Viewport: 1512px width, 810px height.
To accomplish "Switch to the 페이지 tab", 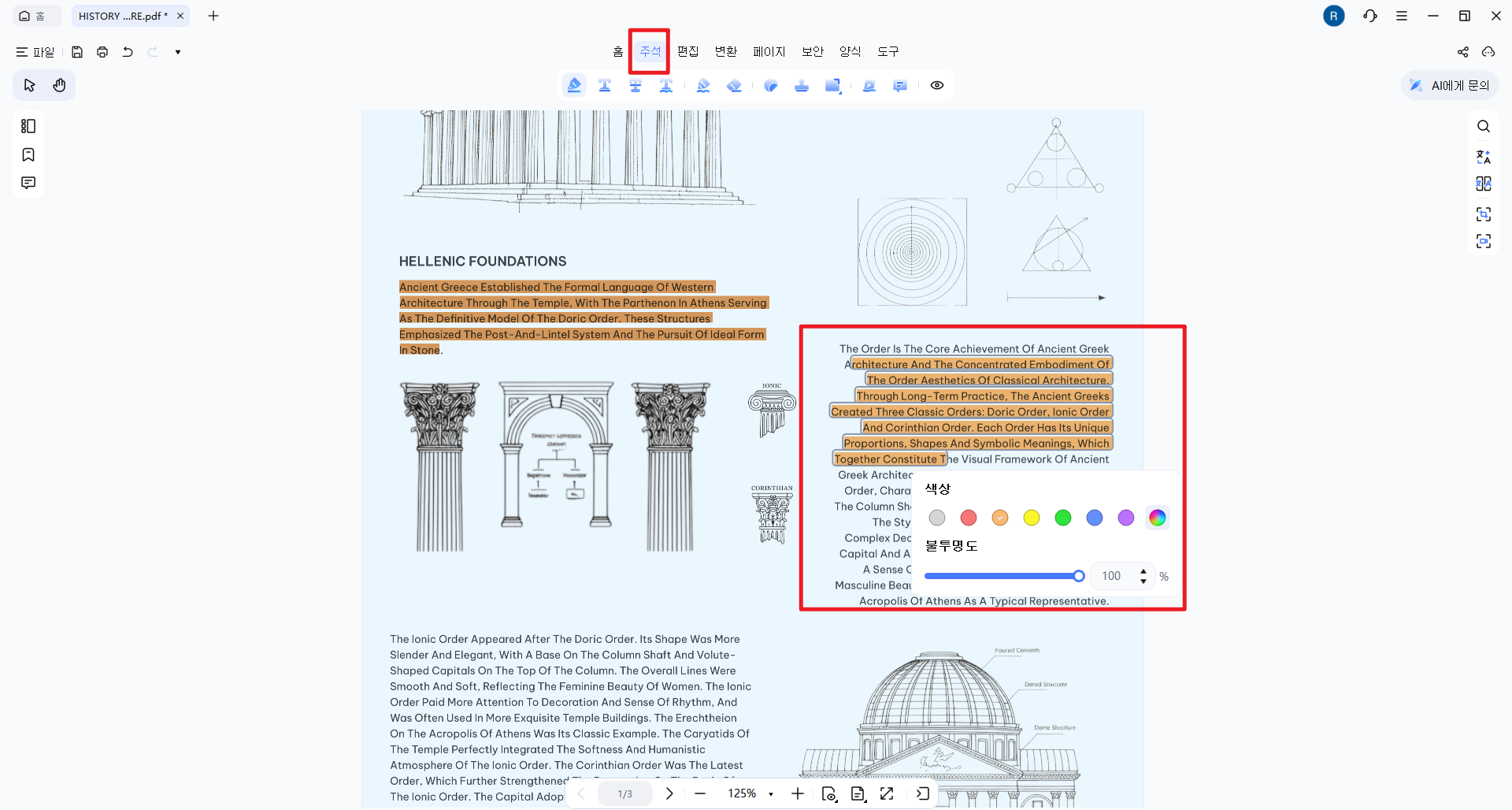I will (769, 51).
